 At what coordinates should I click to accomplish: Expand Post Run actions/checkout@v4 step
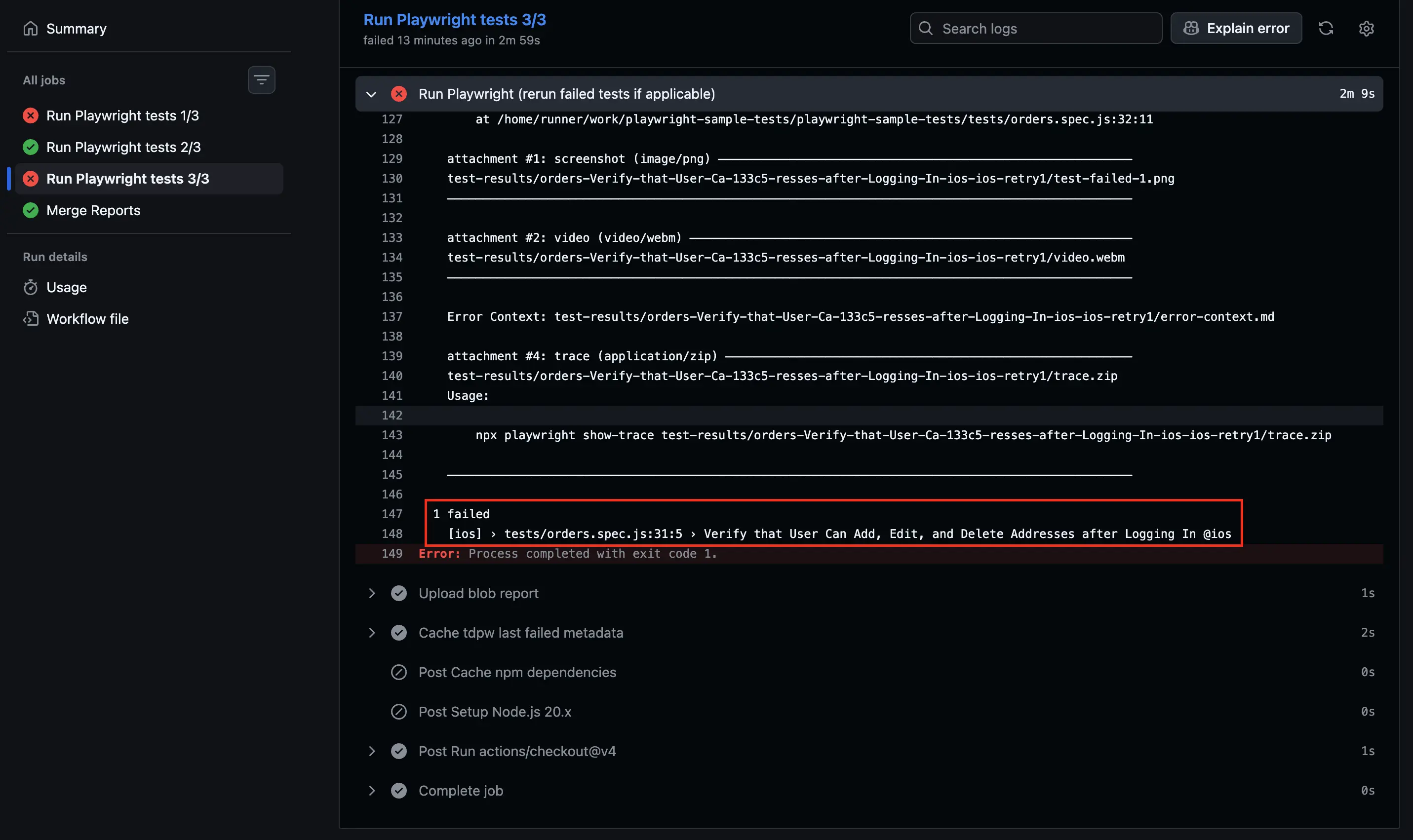click(371, 751)
